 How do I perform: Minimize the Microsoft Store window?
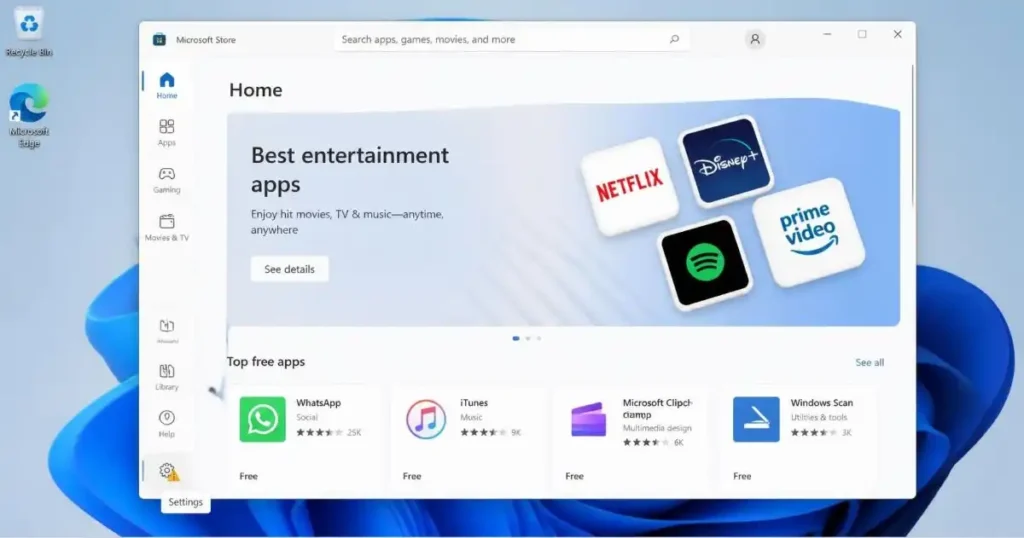(x=827, y=34)
